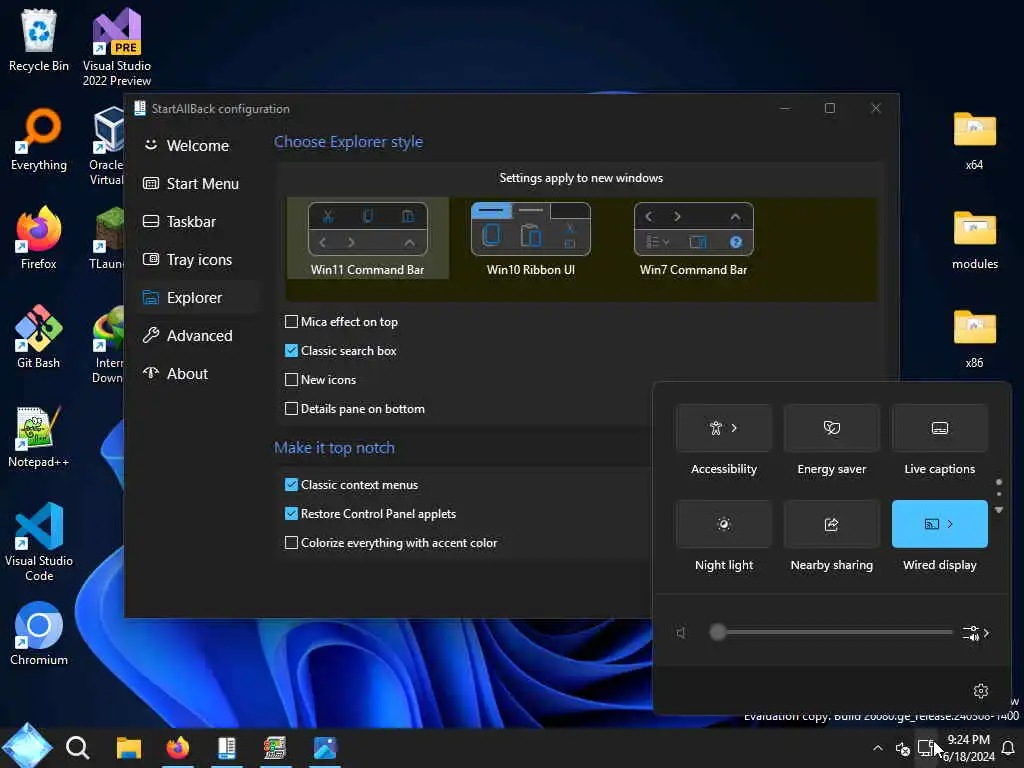Open Visual Studio Code desktop shortcut
The height and width of the screenshot is (768, 1024).
click(39, 542)
